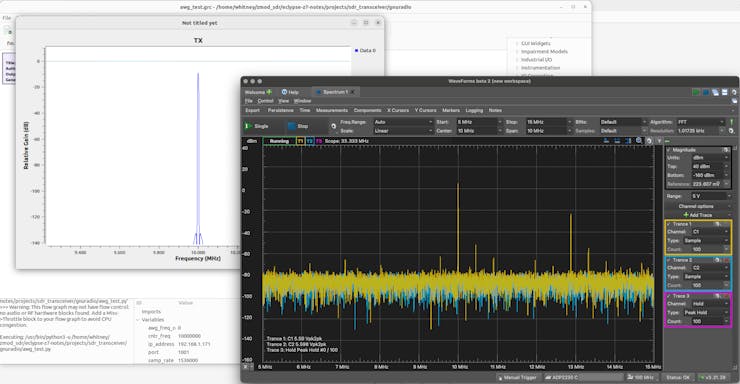Toggle Trace 2 checkbox
The width and height of the screenshot is (740, 384).
coord(669,260)
